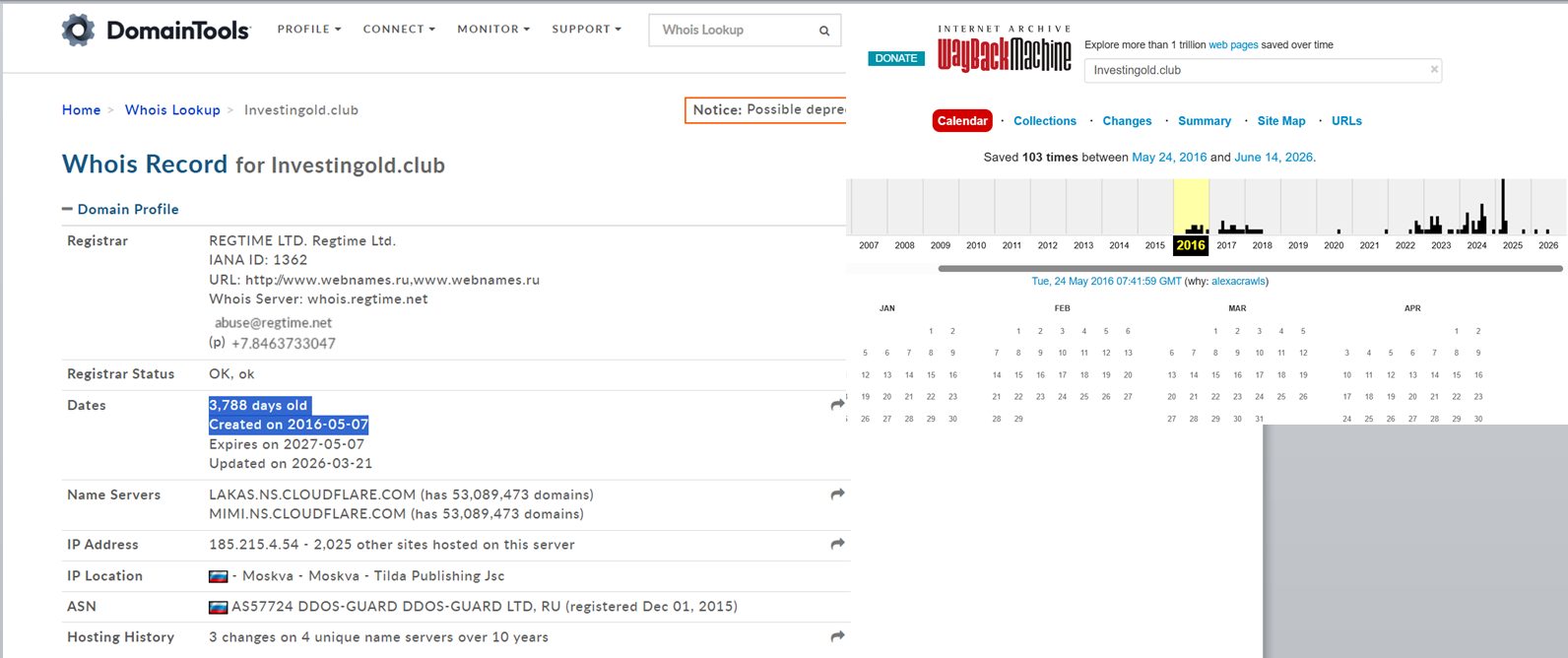Screen dimensions: 1568x658
Task: Click the share arrow beside Hosting History
Action: click(x=837, y=637)
